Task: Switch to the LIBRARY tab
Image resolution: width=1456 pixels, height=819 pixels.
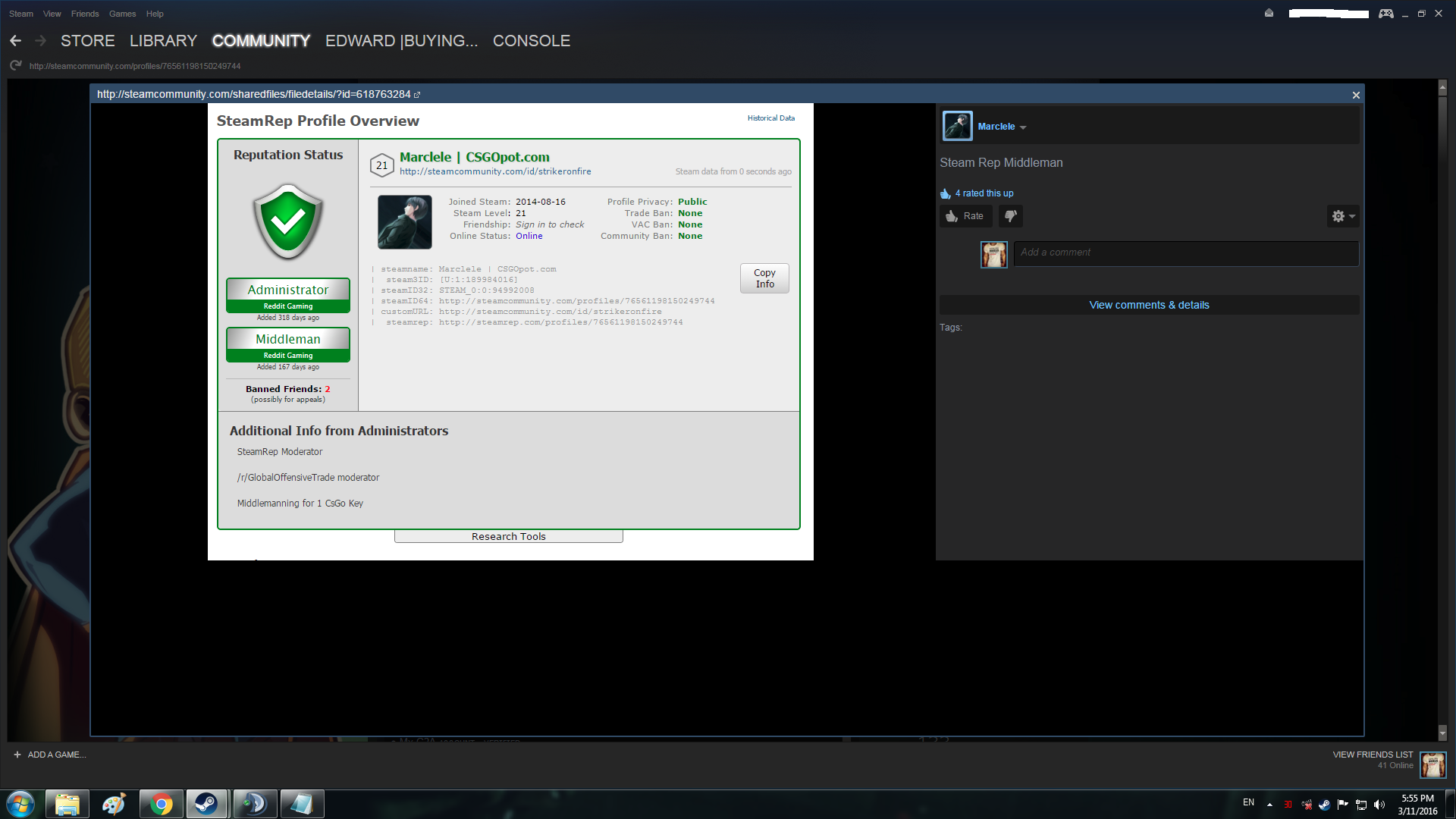Action: pos(163,41)
